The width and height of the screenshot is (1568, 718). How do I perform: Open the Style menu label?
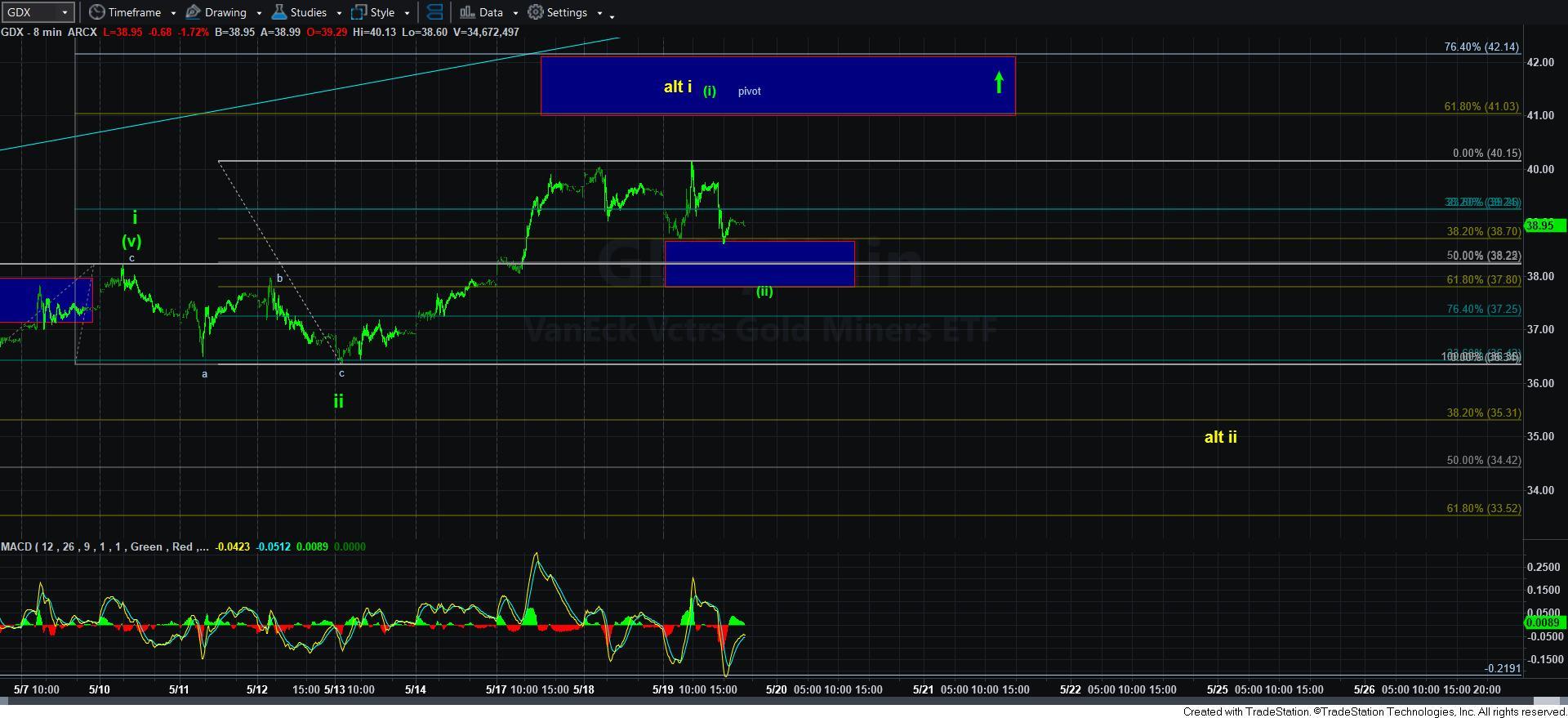(x=382, y=12)
